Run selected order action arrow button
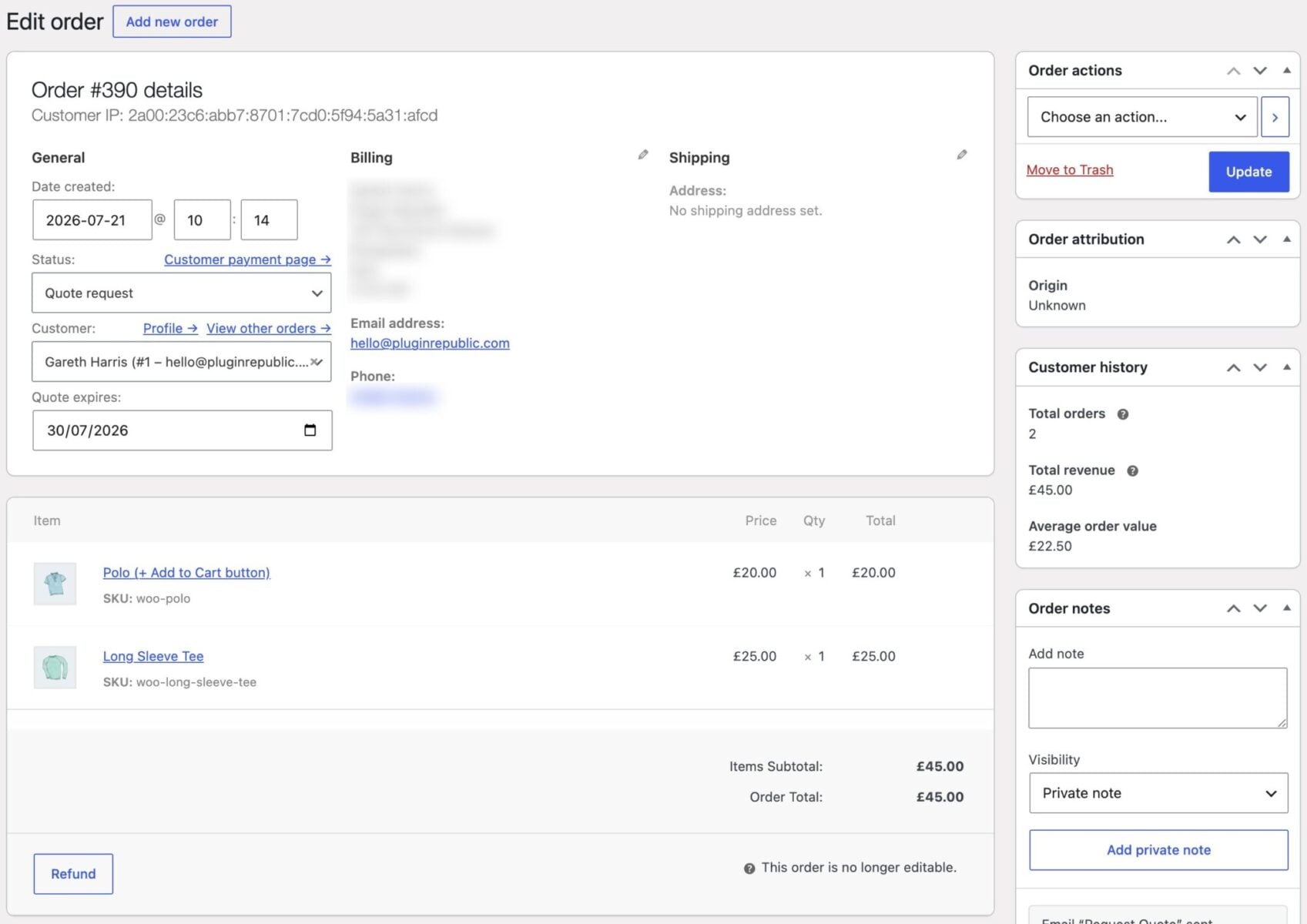1307x924 pixels. pos(1275,117)
